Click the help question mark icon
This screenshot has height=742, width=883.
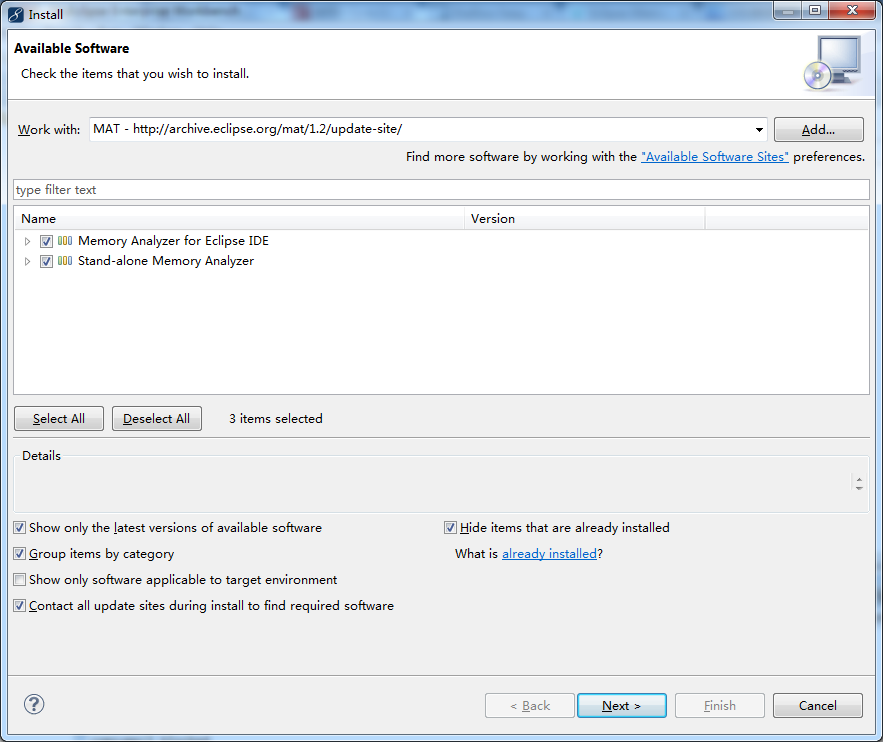tap(34, 704)
